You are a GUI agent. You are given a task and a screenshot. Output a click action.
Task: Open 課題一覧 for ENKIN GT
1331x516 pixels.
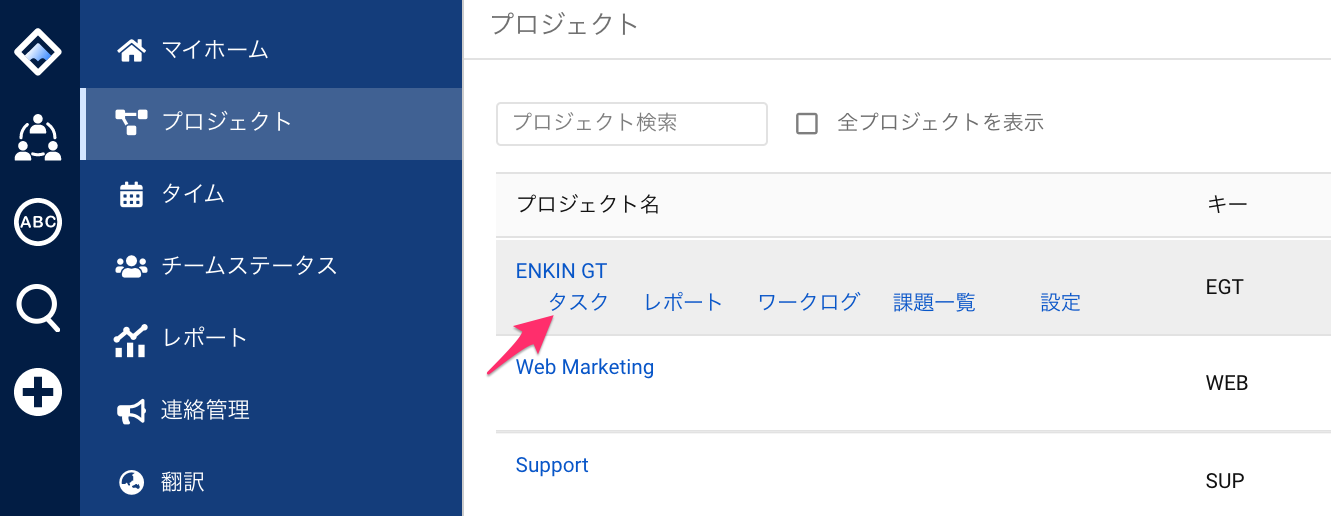tap(934, 302)
